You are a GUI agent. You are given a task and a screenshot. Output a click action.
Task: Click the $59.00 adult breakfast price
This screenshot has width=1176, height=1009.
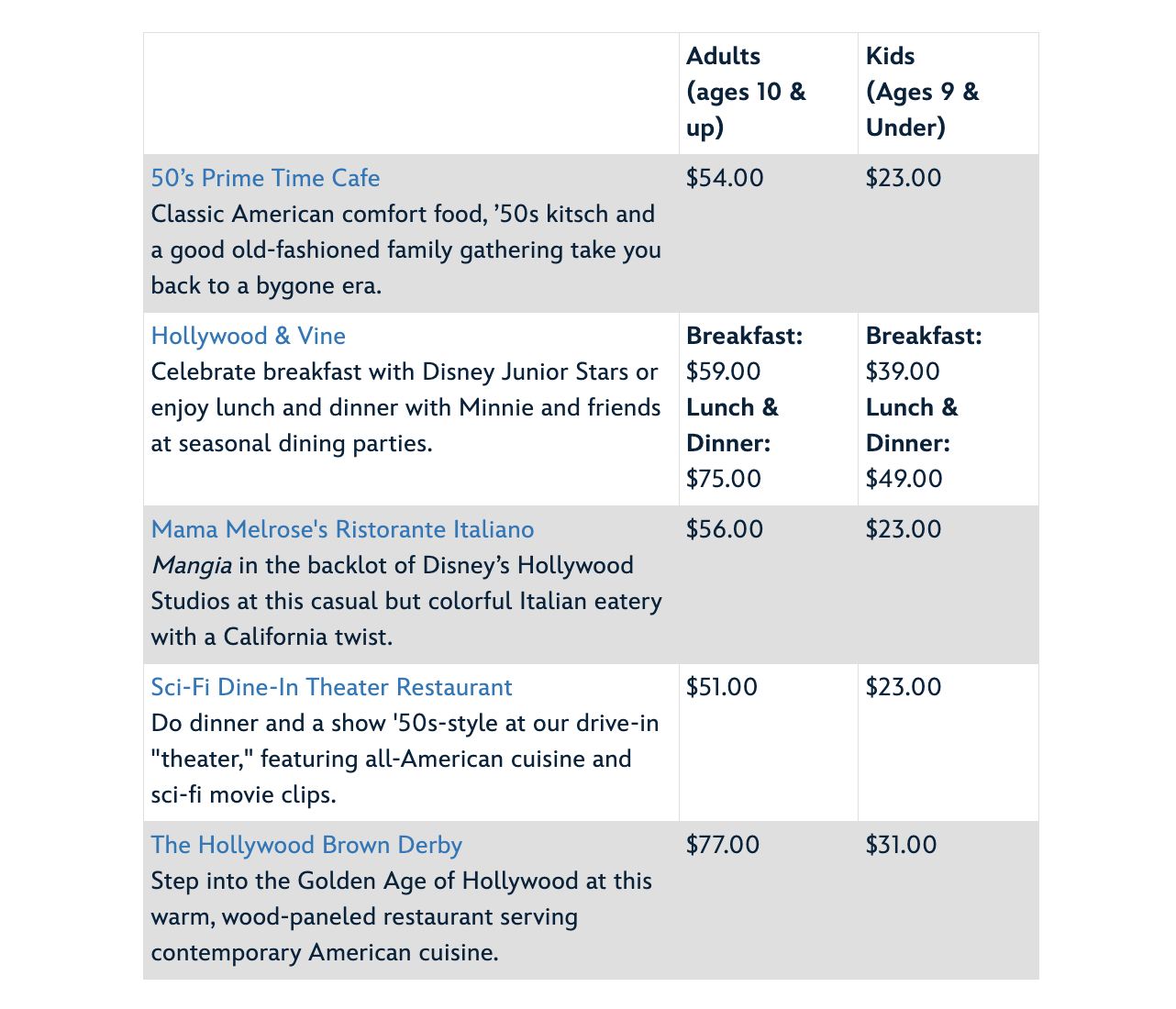click(724, 371)
